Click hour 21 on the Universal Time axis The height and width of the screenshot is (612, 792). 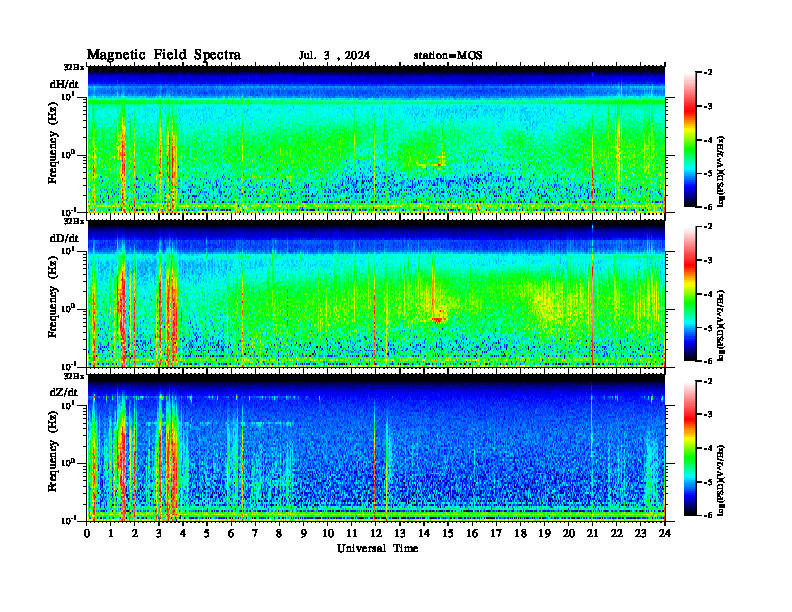(592, 534)
